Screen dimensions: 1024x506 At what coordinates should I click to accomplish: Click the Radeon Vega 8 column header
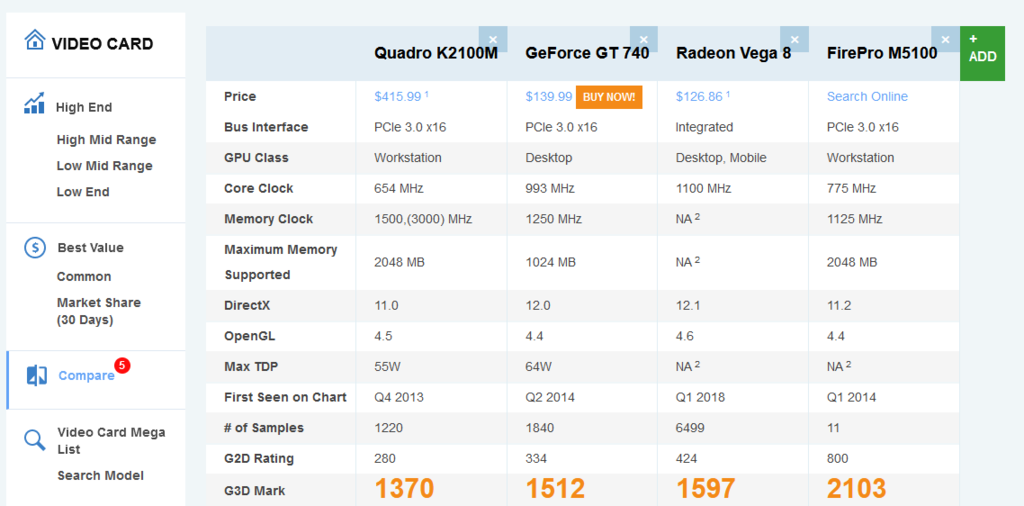coord(733,53)
